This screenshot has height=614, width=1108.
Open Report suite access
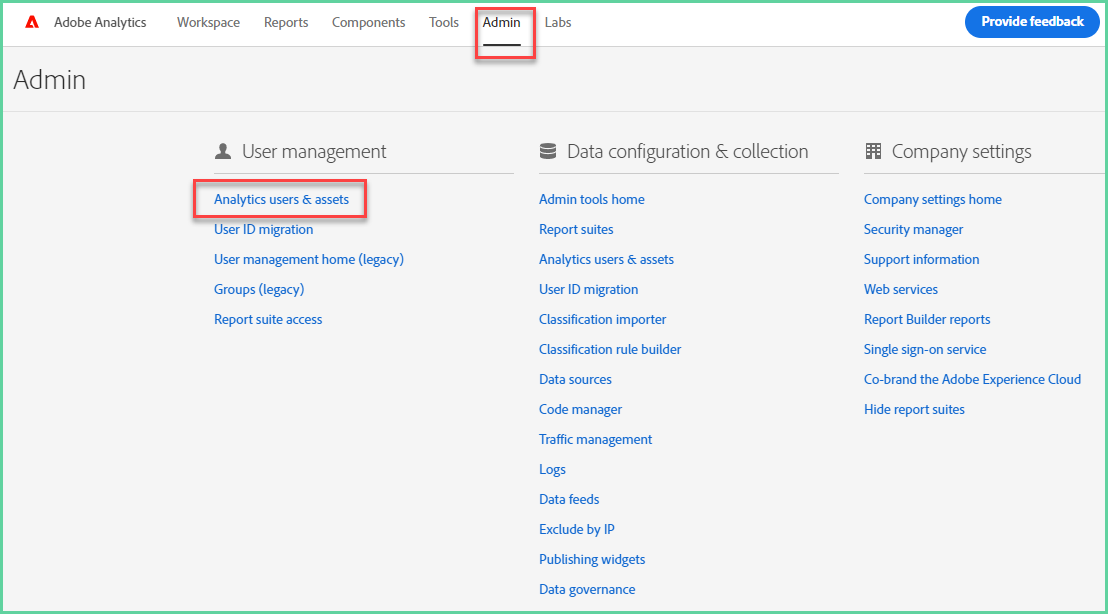[x=268, y=319]
